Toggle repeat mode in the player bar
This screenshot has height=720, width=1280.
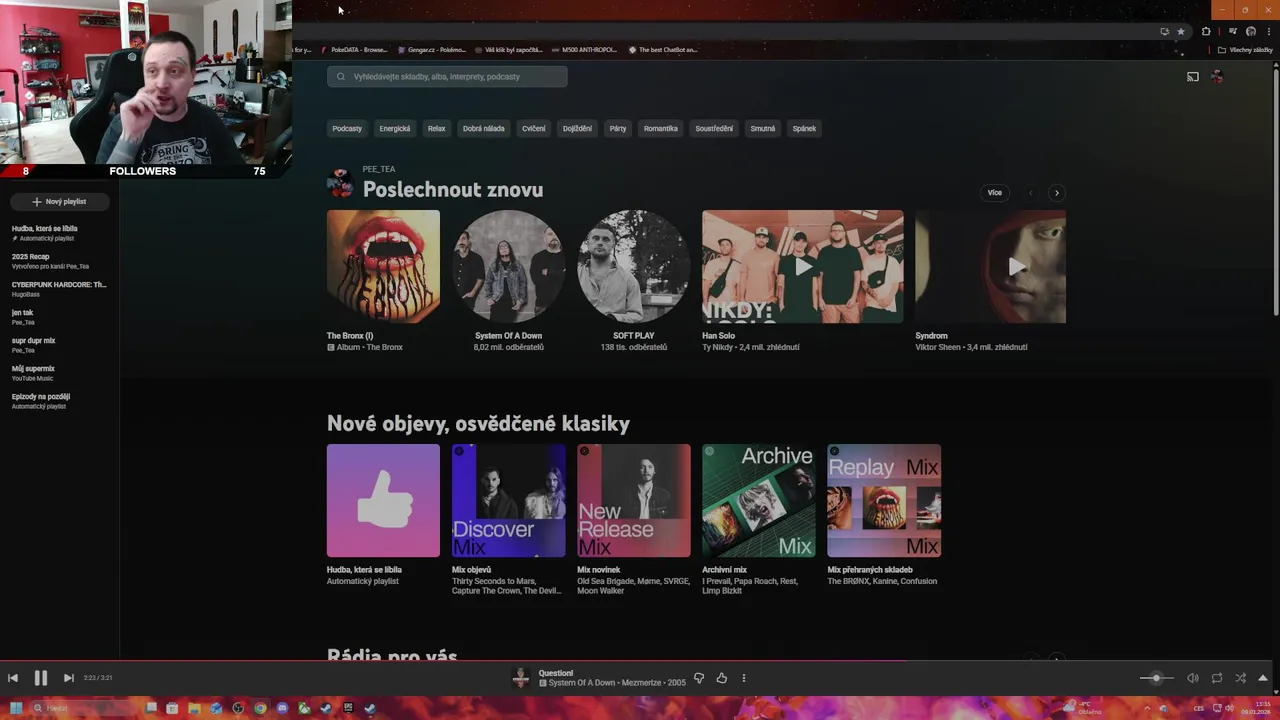(x=1217, y=678)
